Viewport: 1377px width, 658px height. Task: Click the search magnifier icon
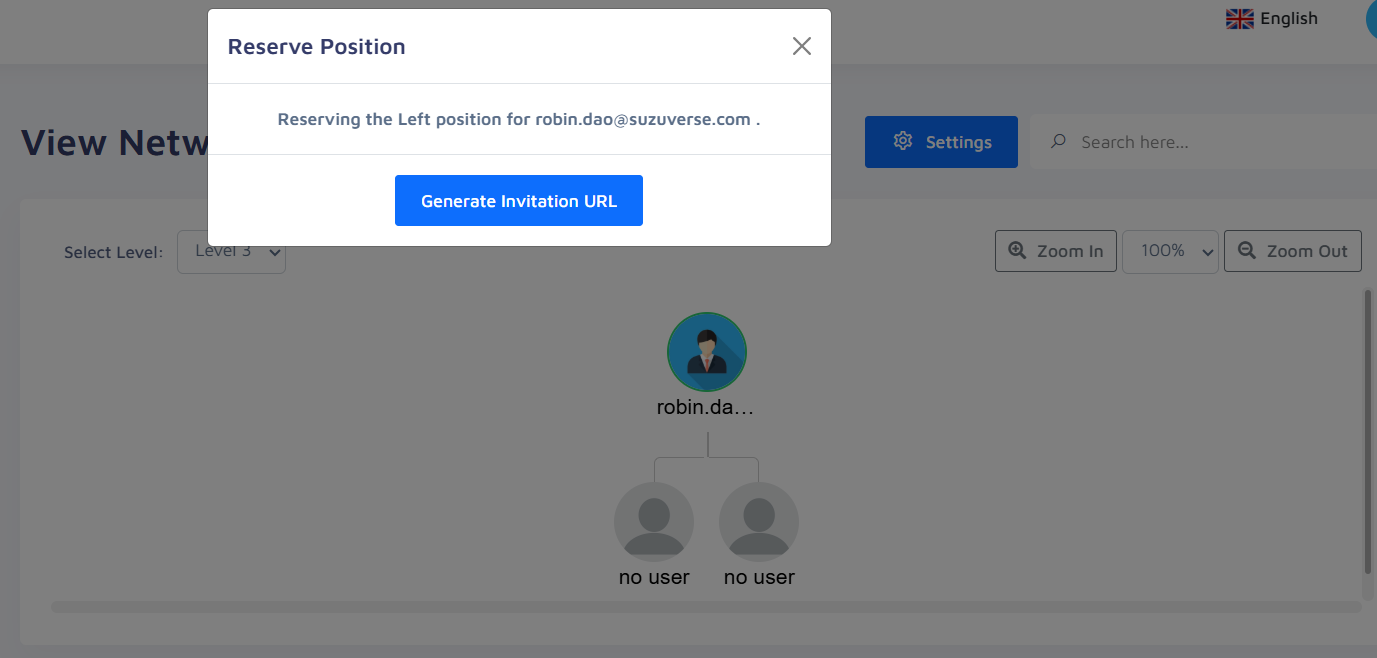[1058, 141]
